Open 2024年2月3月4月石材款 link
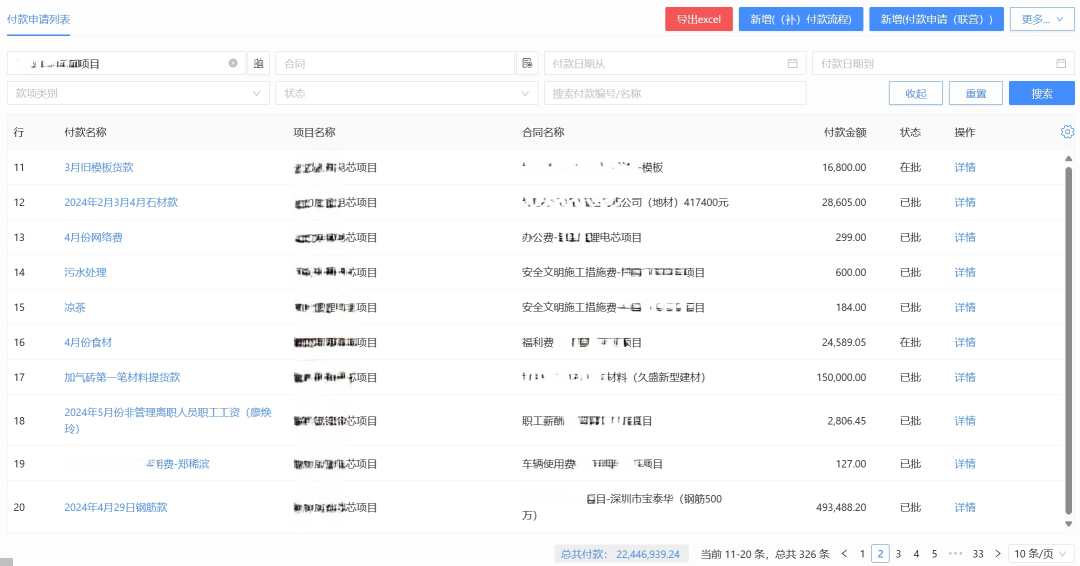Viewport: 1080px width, 566px height. (x=121, y=202)
